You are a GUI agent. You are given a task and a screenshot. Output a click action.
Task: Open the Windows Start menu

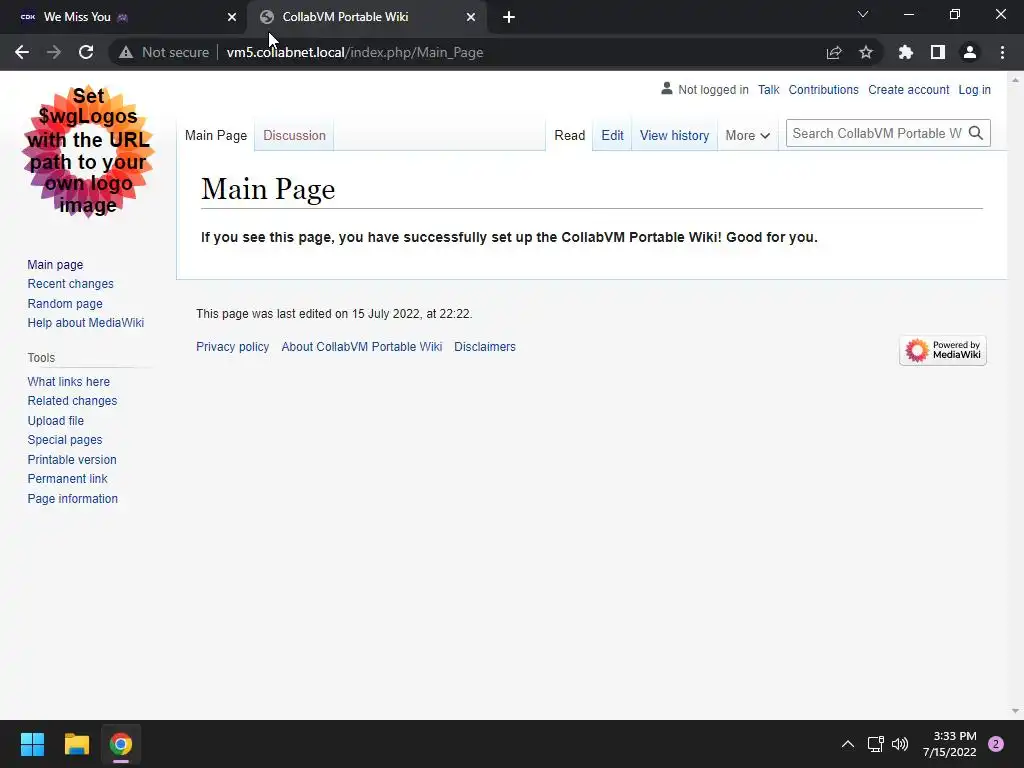point(32,744)
